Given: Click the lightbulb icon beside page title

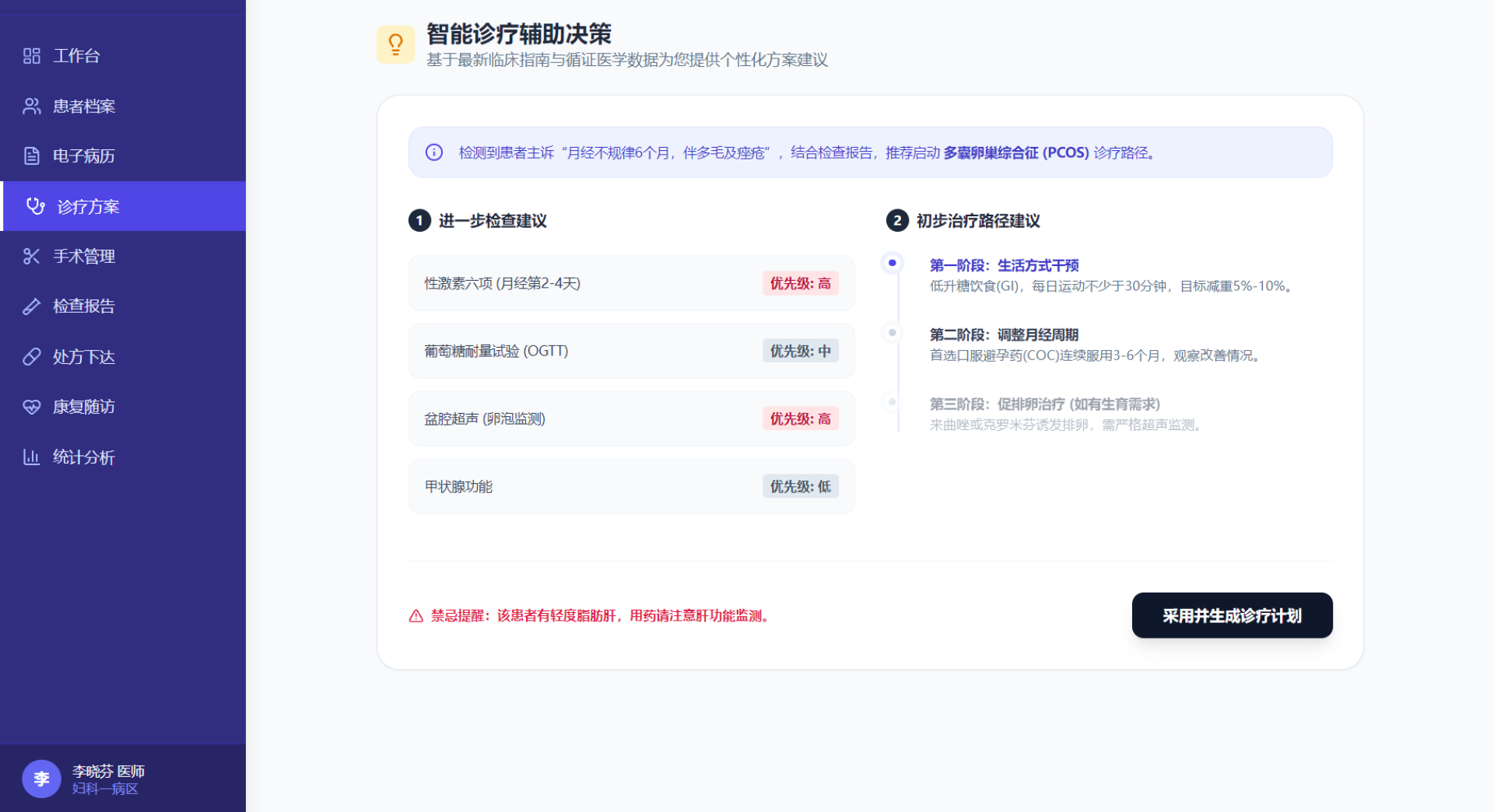Looking at the screenshot, I should (395, 44).
